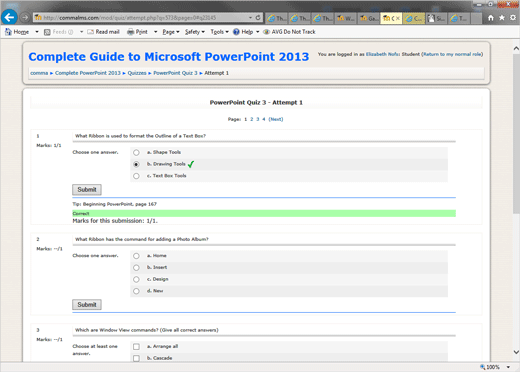This screenshot has height=372, width=520.
Task: Click the browser Forward arrow button
Action: tap(25, 17)
